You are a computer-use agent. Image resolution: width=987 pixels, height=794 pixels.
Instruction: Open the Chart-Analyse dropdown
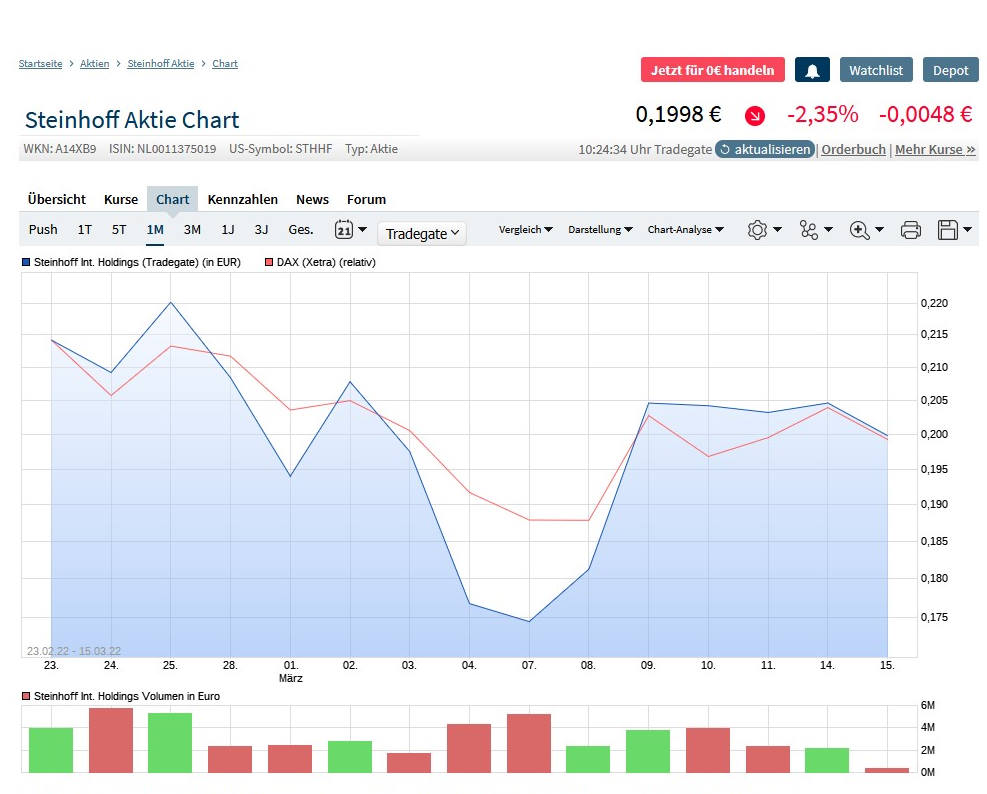(685, 230)
